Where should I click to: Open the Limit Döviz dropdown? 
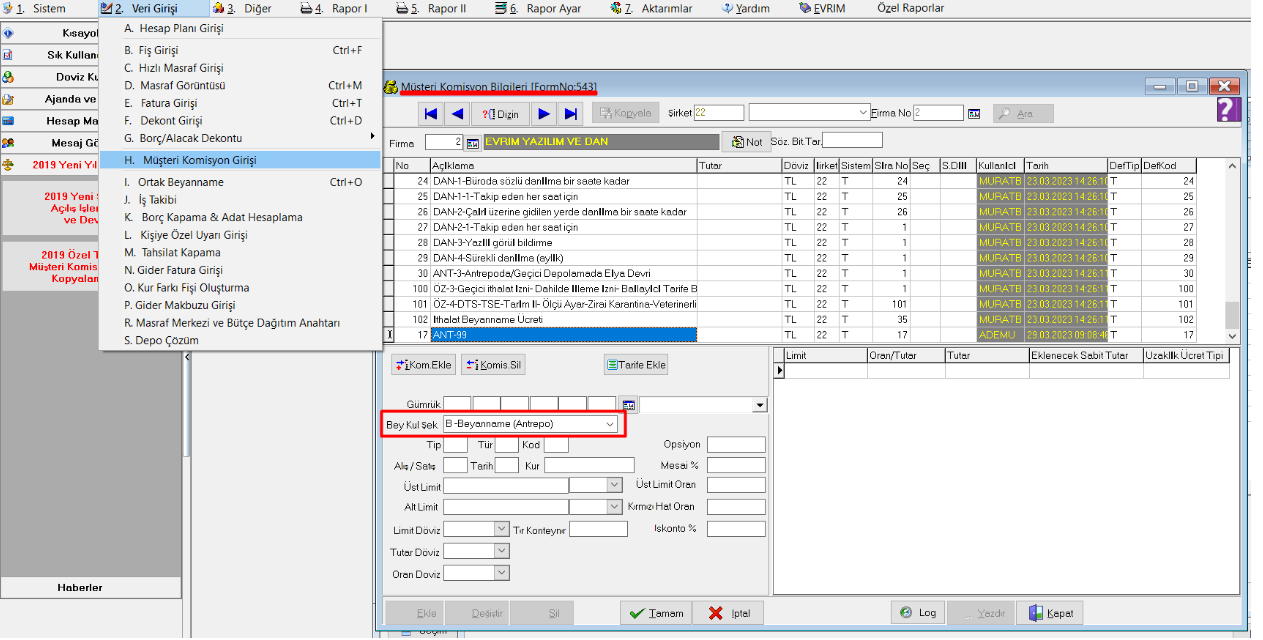[x=501, y=529]
